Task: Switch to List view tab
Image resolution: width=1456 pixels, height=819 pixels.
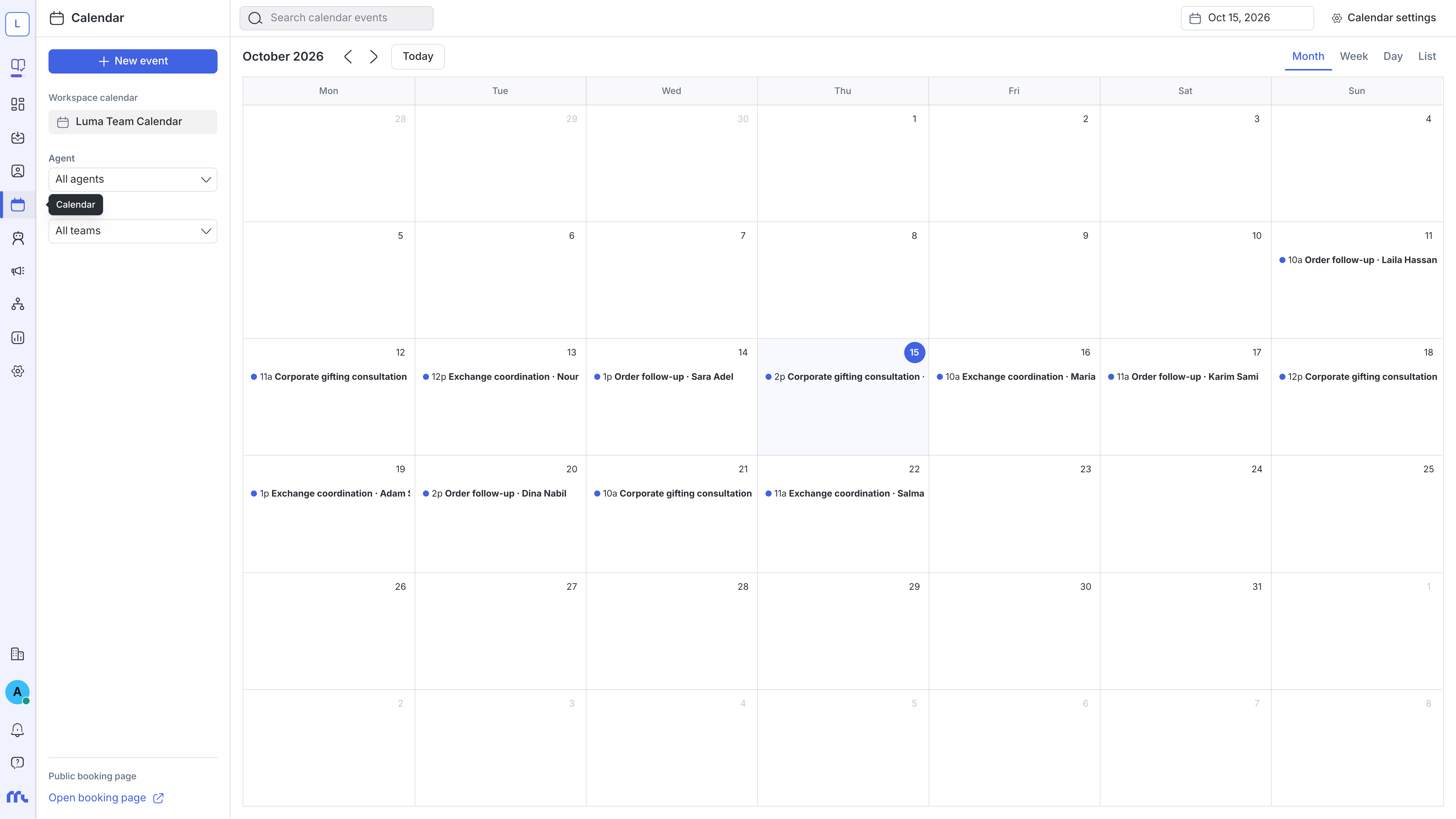Action: click(1427, 57)
